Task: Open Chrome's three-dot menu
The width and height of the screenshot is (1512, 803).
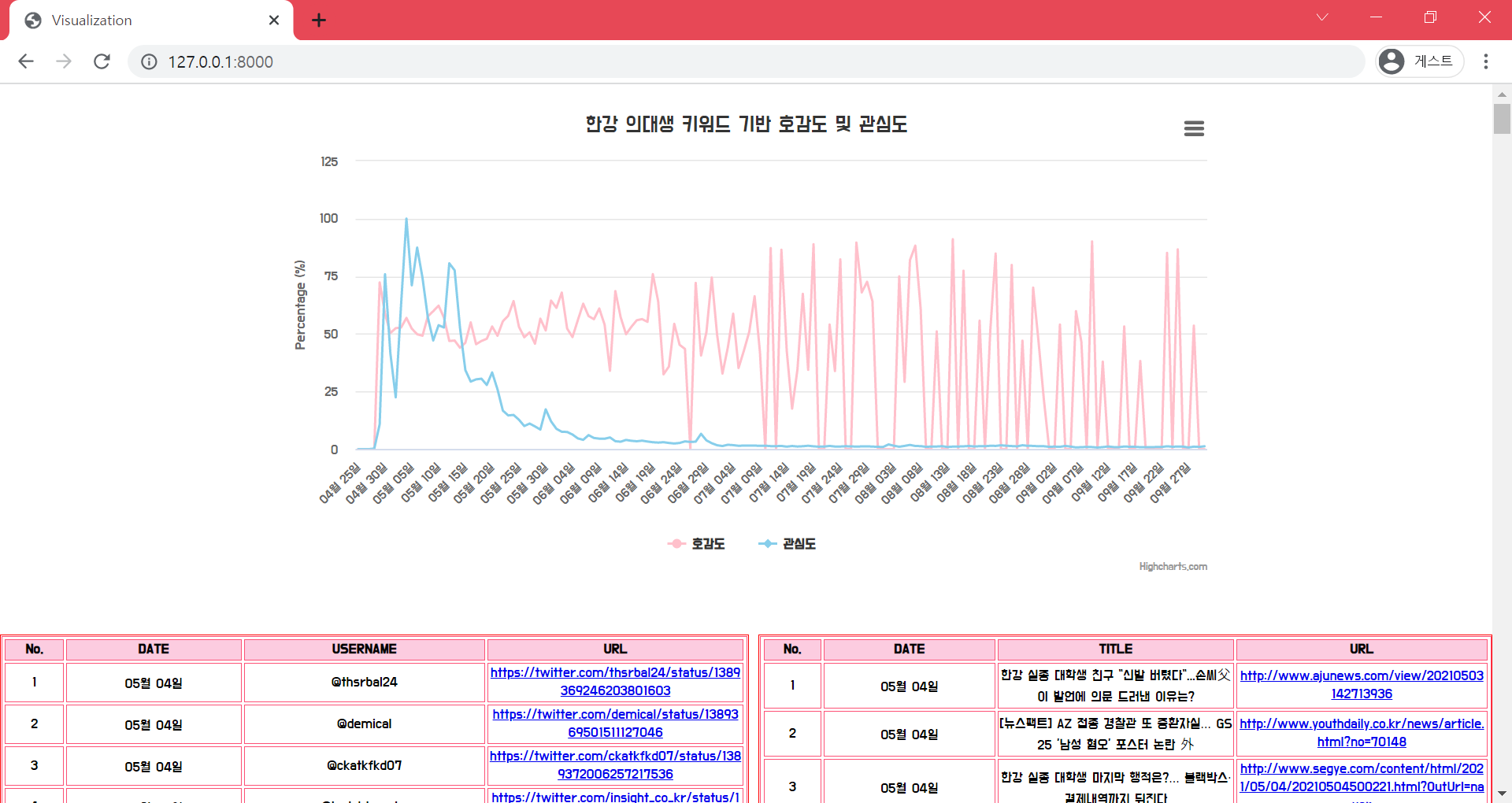Action: pyautogui.click(x=1486, y=61)
